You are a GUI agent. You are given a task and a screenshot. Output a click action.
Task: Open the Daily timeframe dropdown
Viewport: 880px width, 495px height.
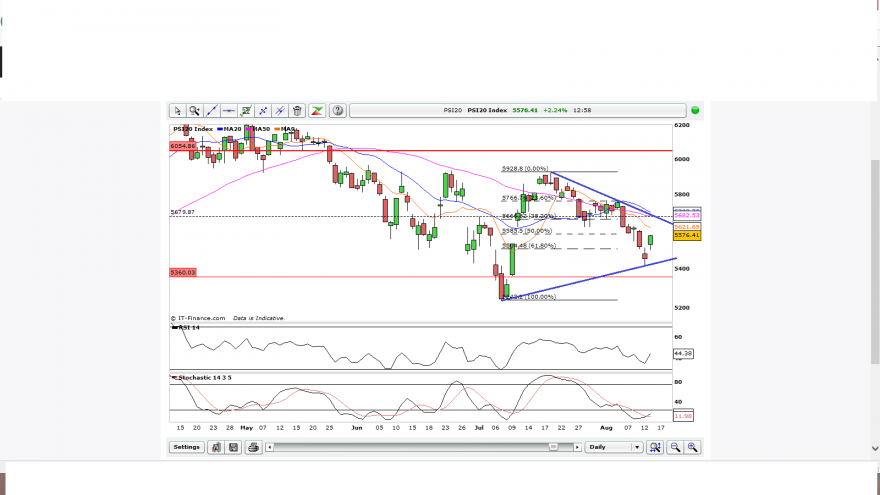tap(613, 447)
